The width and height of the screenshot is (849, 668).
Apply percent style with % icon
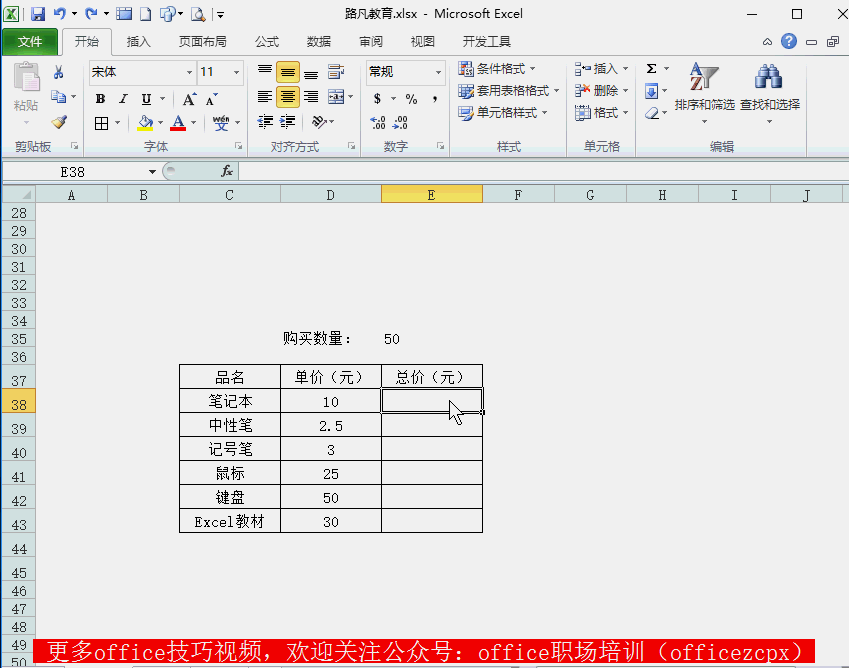[x=412, y=100]
